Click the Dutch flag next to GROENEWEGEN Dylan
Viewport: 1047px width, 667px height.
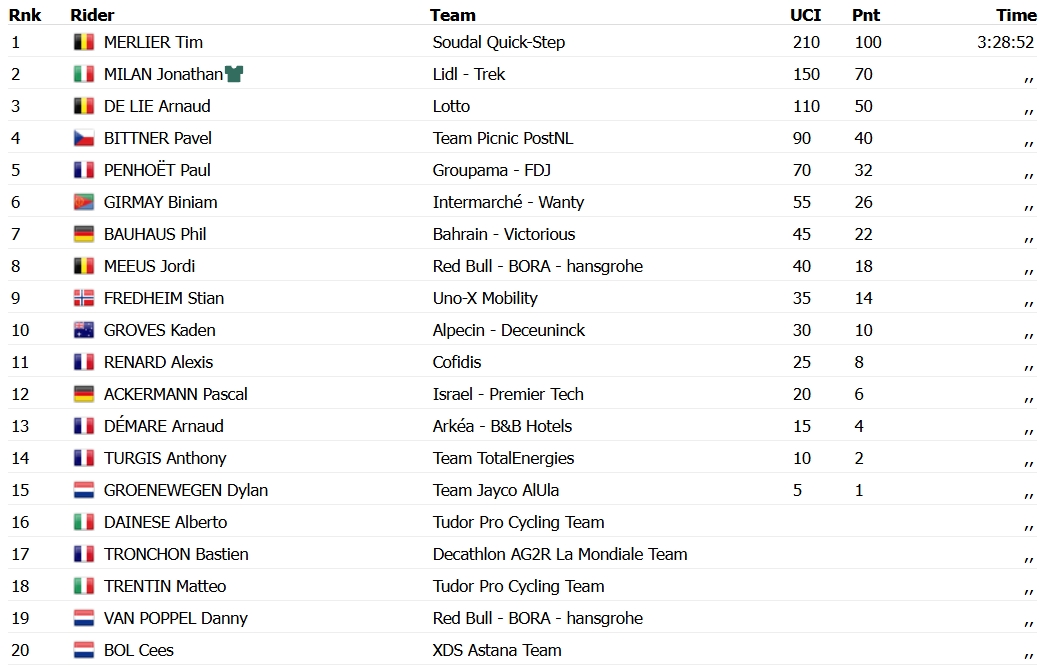(83, 491)
